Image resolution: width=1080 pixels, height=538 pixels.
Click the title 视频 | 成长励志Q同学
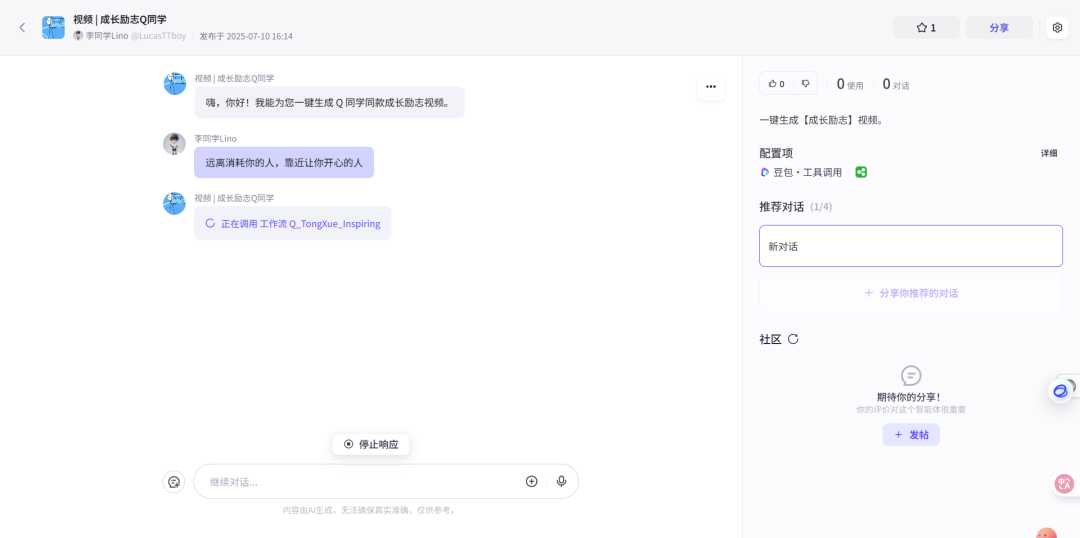tap(120, 19)
